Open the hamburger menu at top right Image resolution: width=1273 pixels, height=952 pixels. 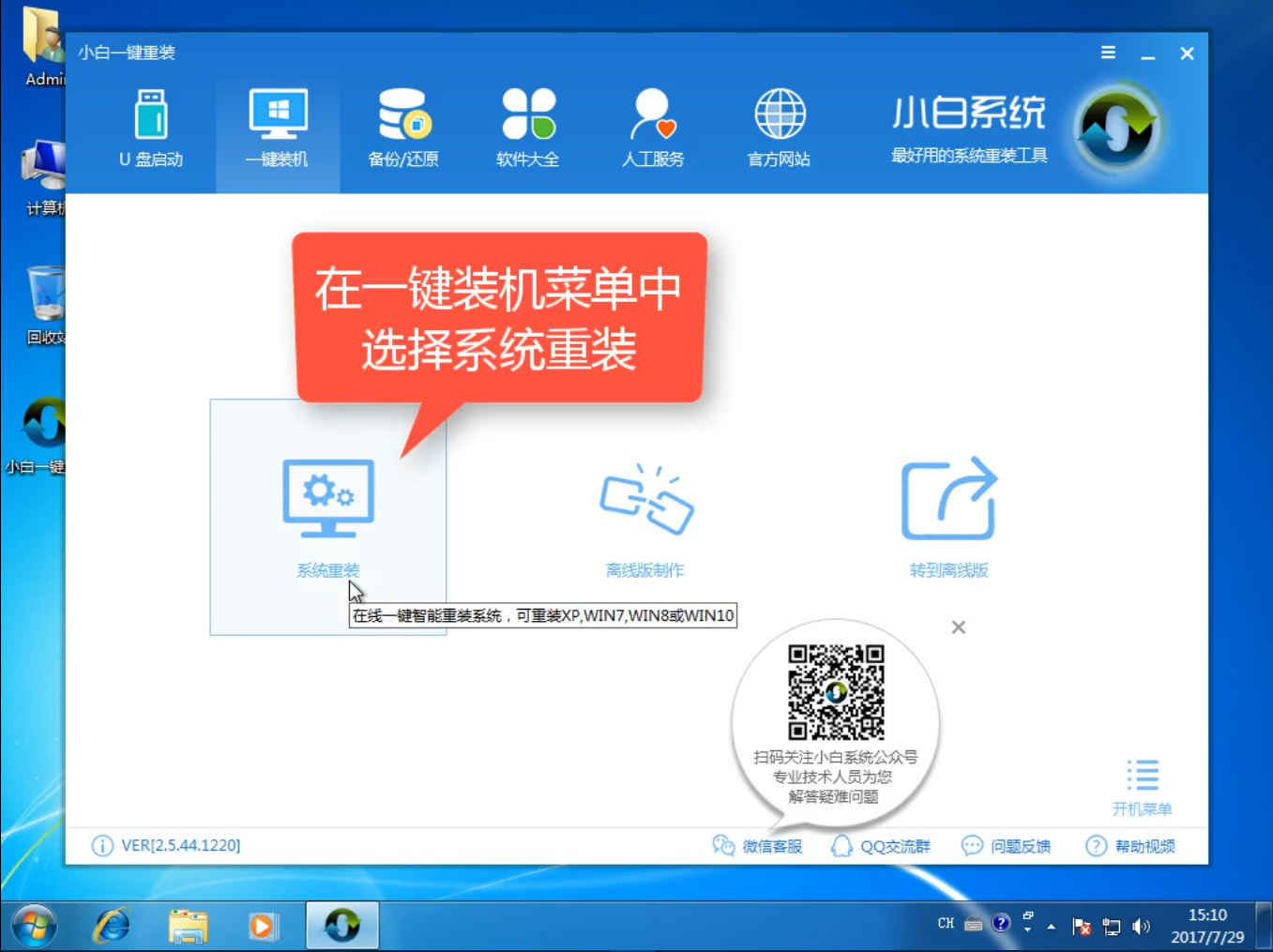(1108, 53)
